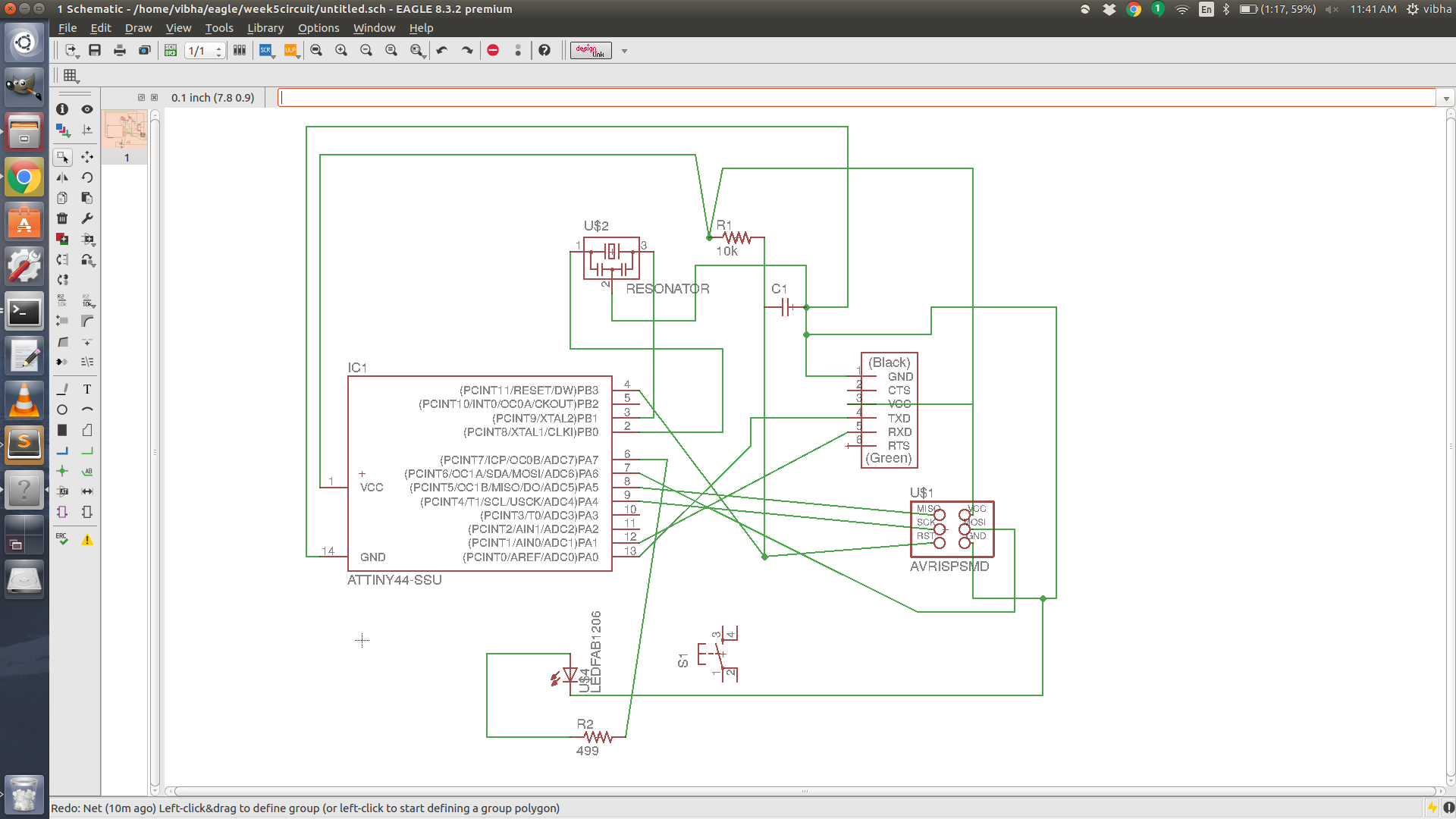Click the red Stop command icon
Screen dimensions: 1456x819
pos(493,50)
